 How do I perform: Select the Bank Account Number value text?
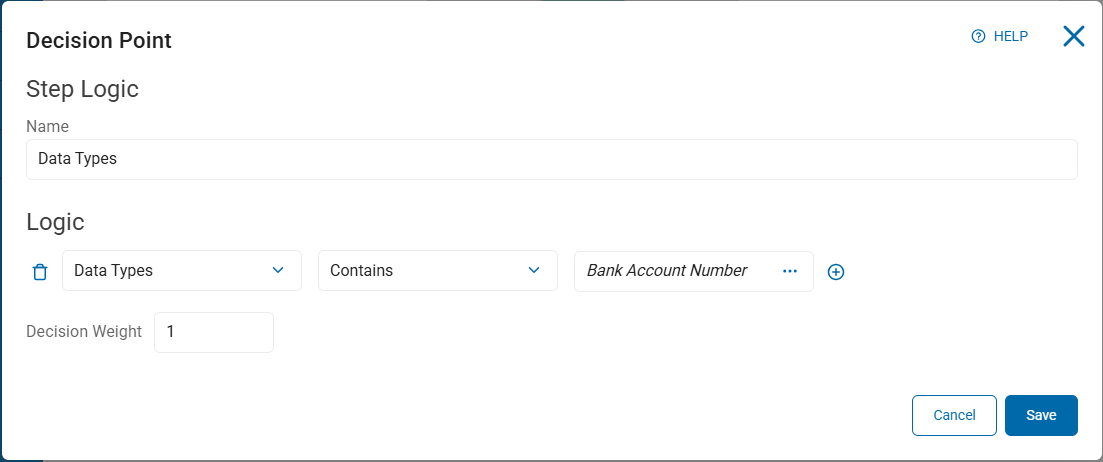[x=667, y=271]
